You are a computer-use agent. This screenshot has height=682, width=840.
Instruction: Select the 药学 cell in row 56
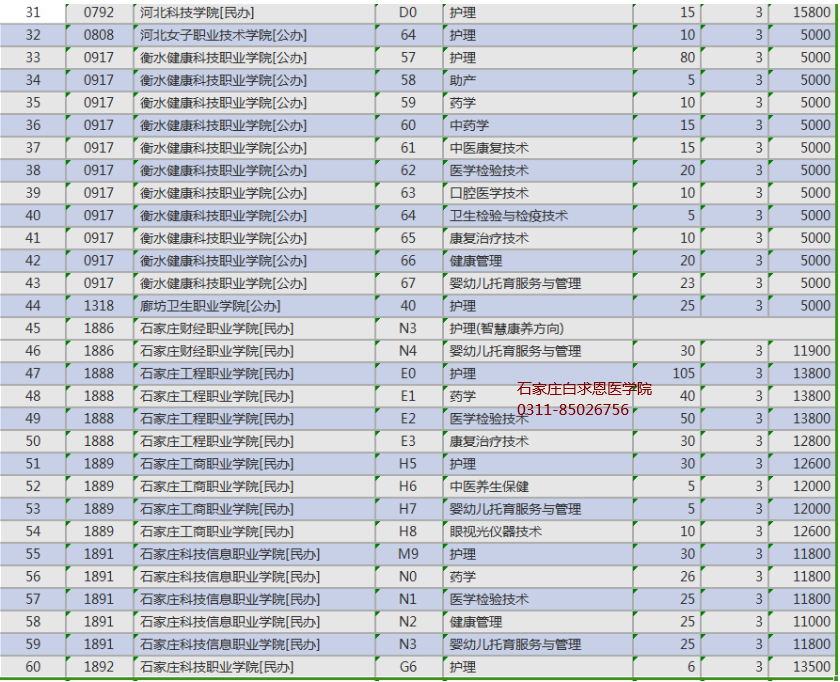point(538,576)
